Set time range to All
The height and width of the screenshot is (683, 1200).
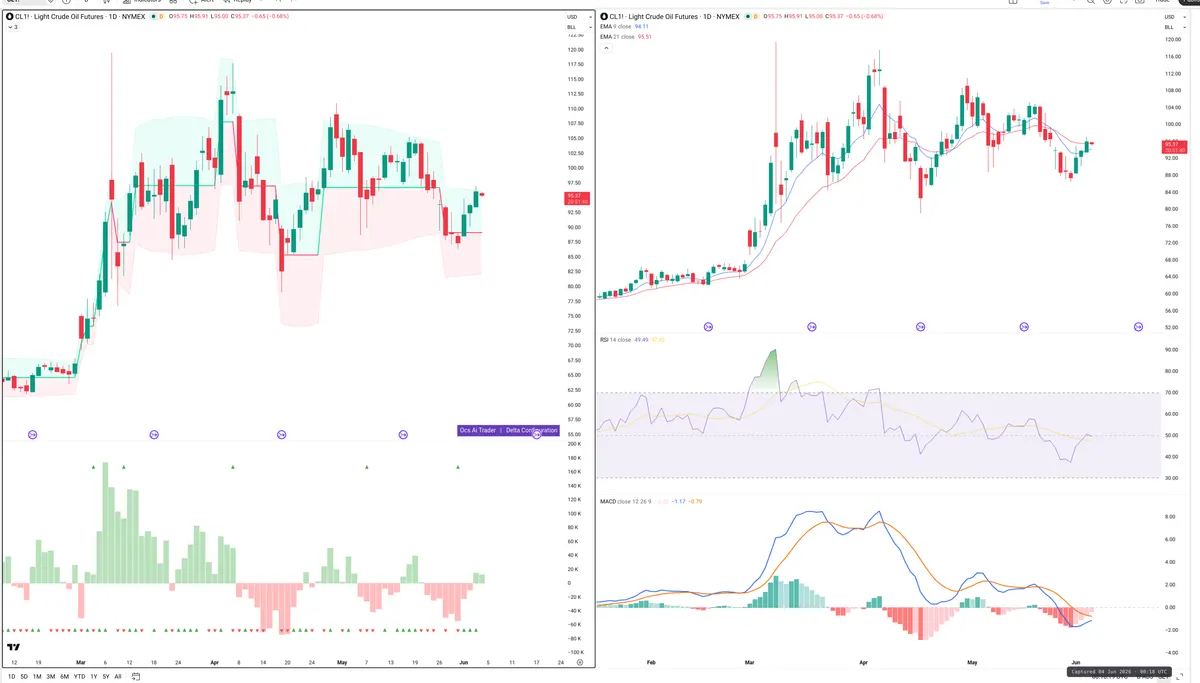point(118,677)
